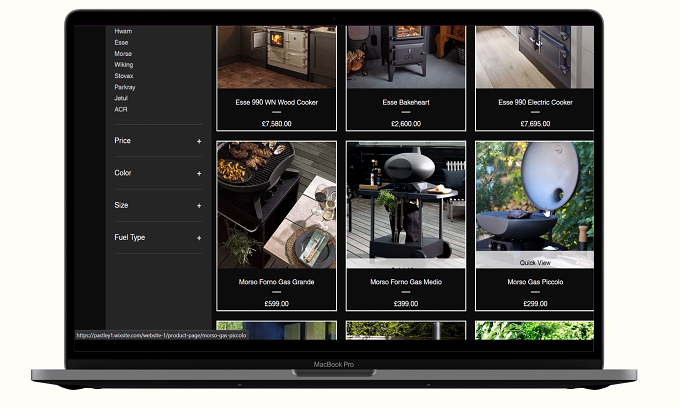Select the Esse brand filter

[121, 42]
